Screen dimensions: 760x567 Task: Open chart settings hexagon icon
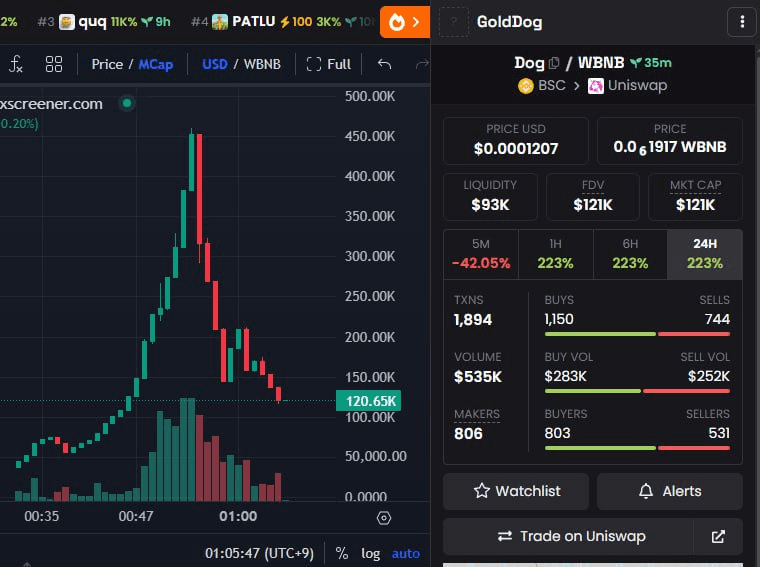click(384, 518)
